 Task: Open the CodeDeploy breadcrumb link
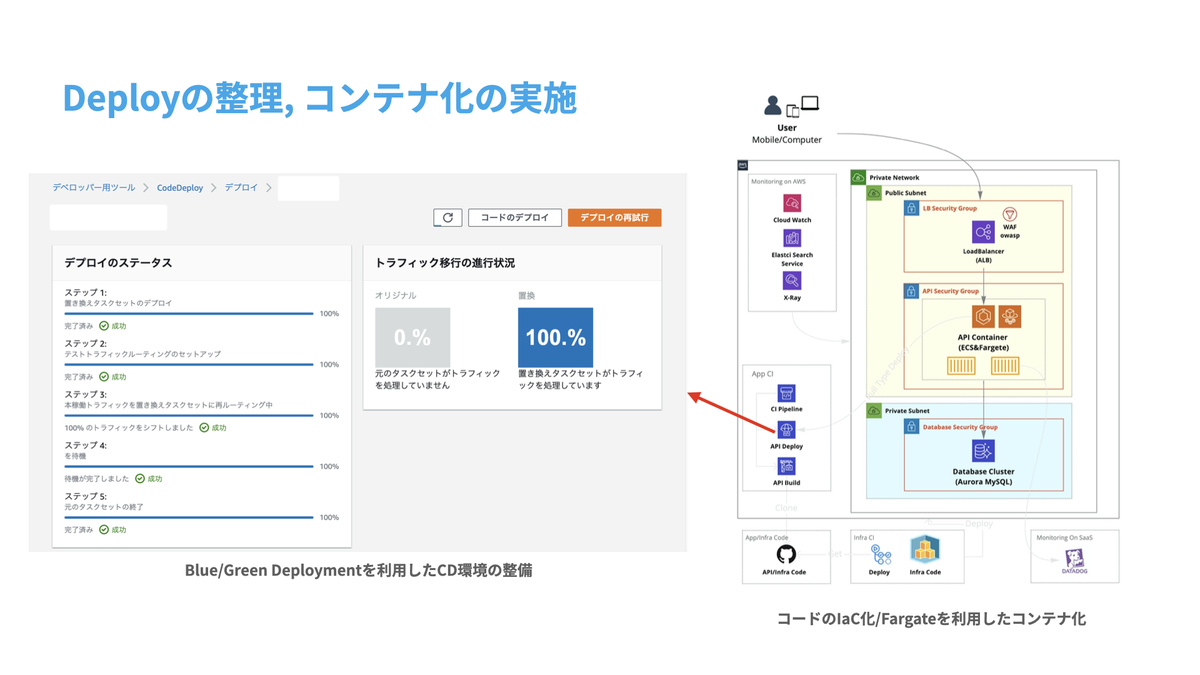(180, 188)
